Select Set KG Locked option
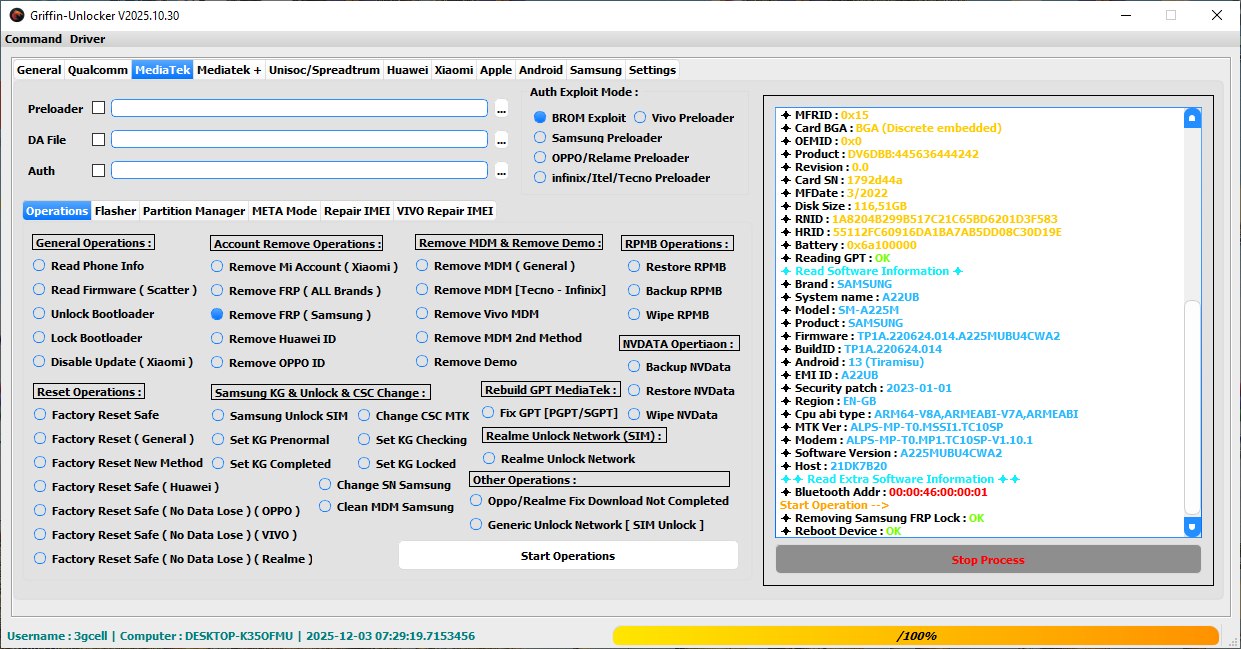1241x649 pixels. 407,464
